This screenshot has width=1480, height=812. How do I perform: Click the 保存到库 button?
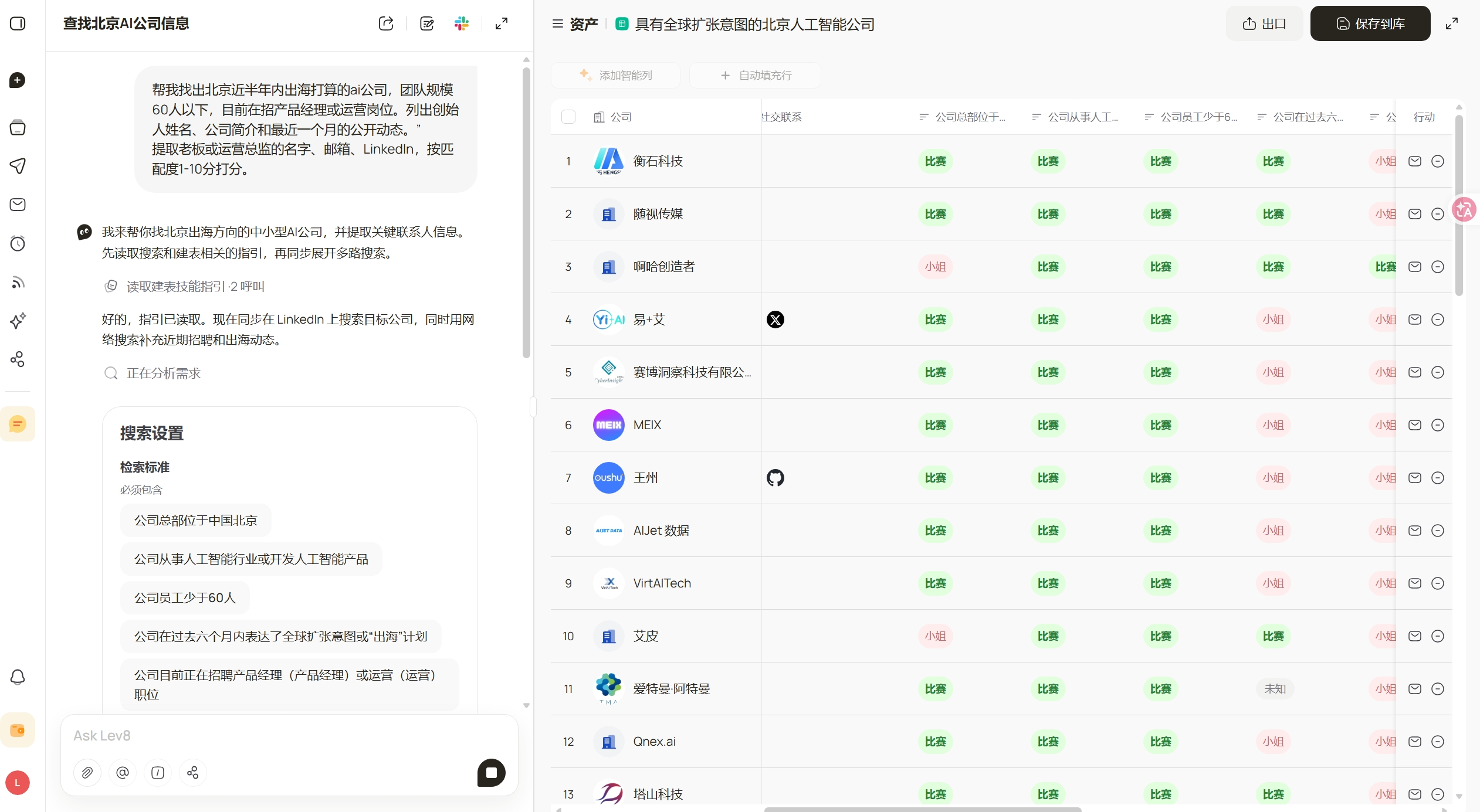[1370, 23]
